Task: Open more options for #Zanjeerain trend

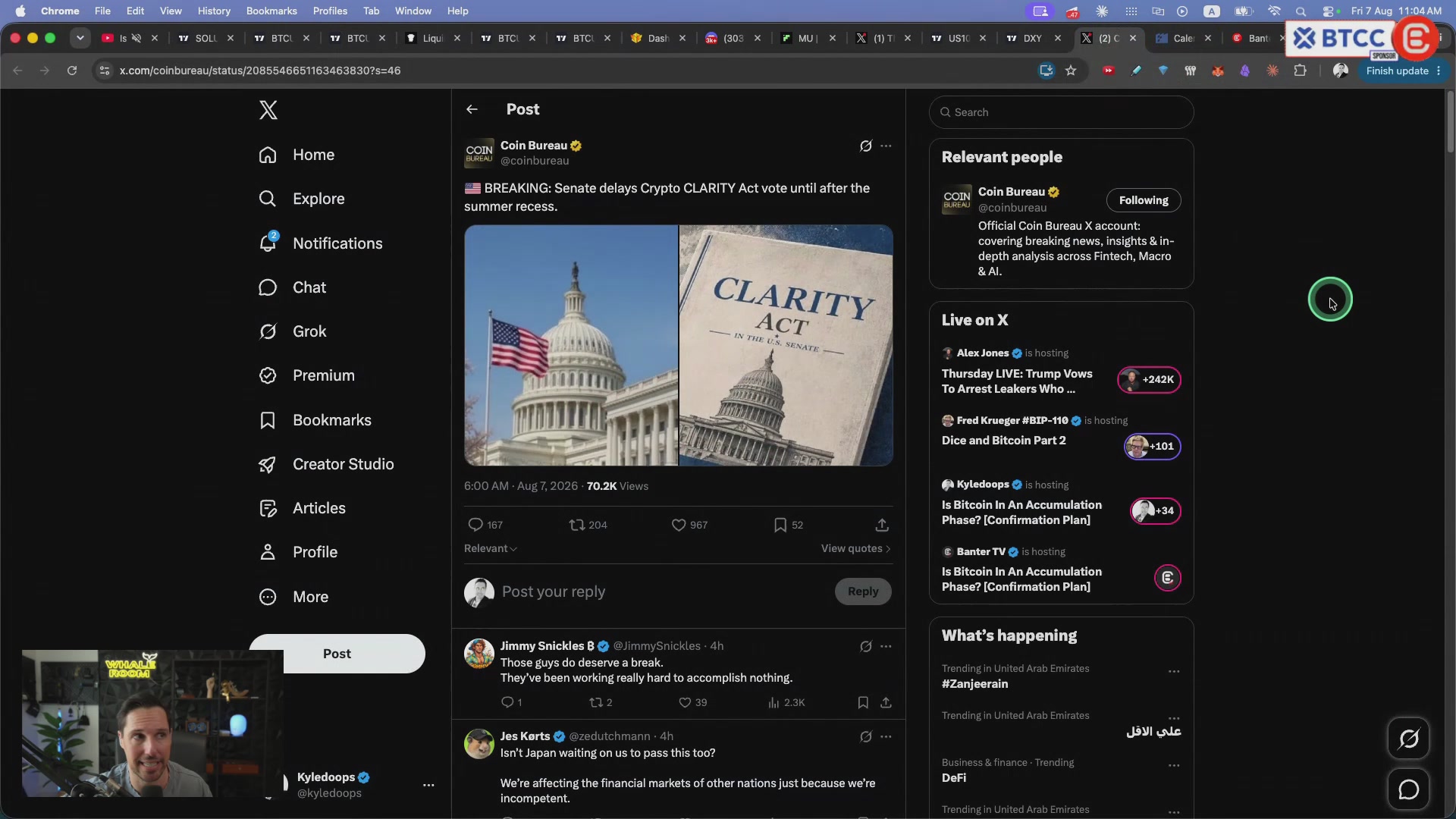Action: [x=1174, y=671]
